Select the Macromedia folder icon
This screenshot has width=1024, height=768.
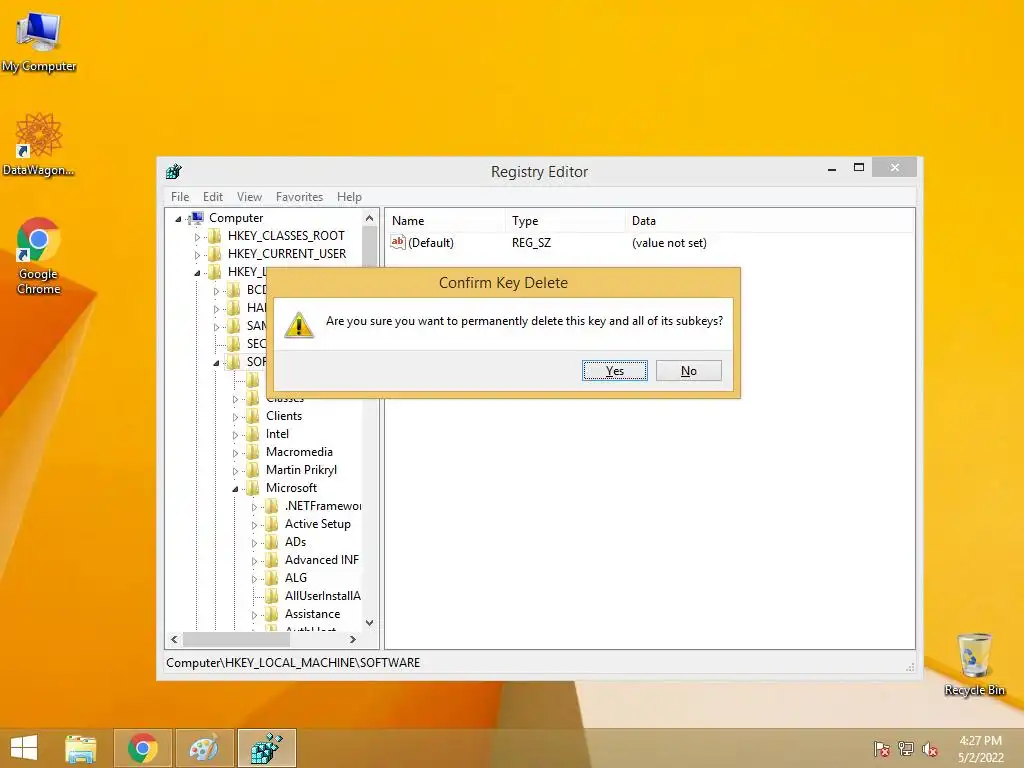point(253,452)
